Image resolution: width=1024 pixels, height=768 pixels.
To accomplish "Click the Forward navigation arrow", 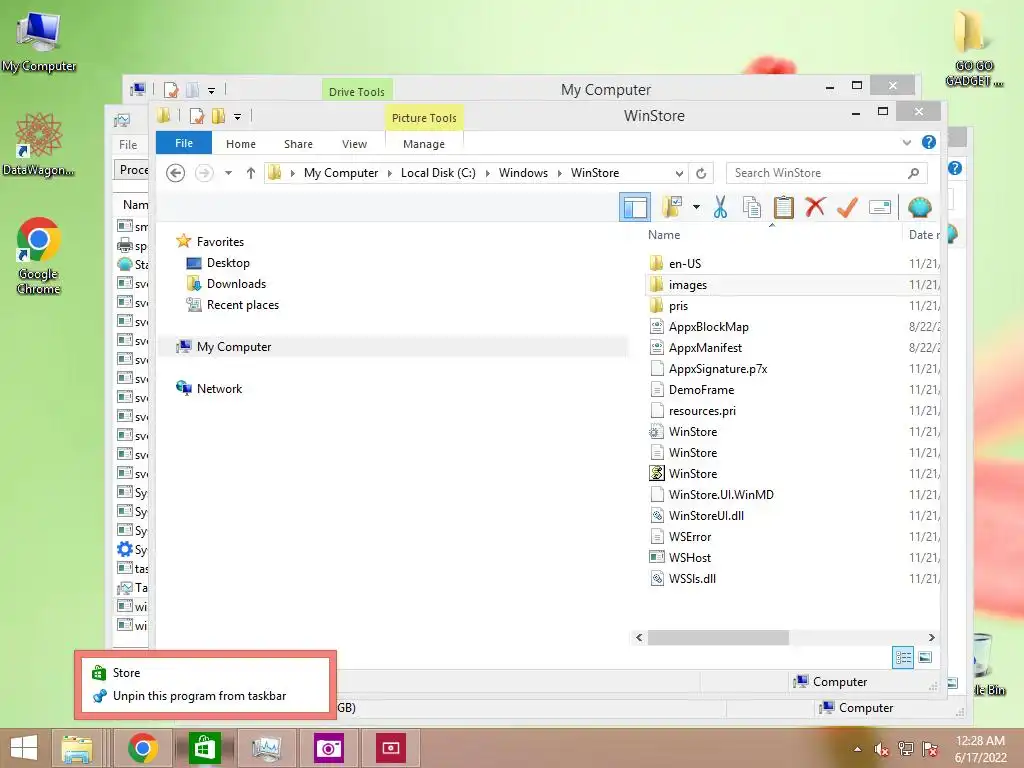I will pyautogui.click(x=204, y=173).
